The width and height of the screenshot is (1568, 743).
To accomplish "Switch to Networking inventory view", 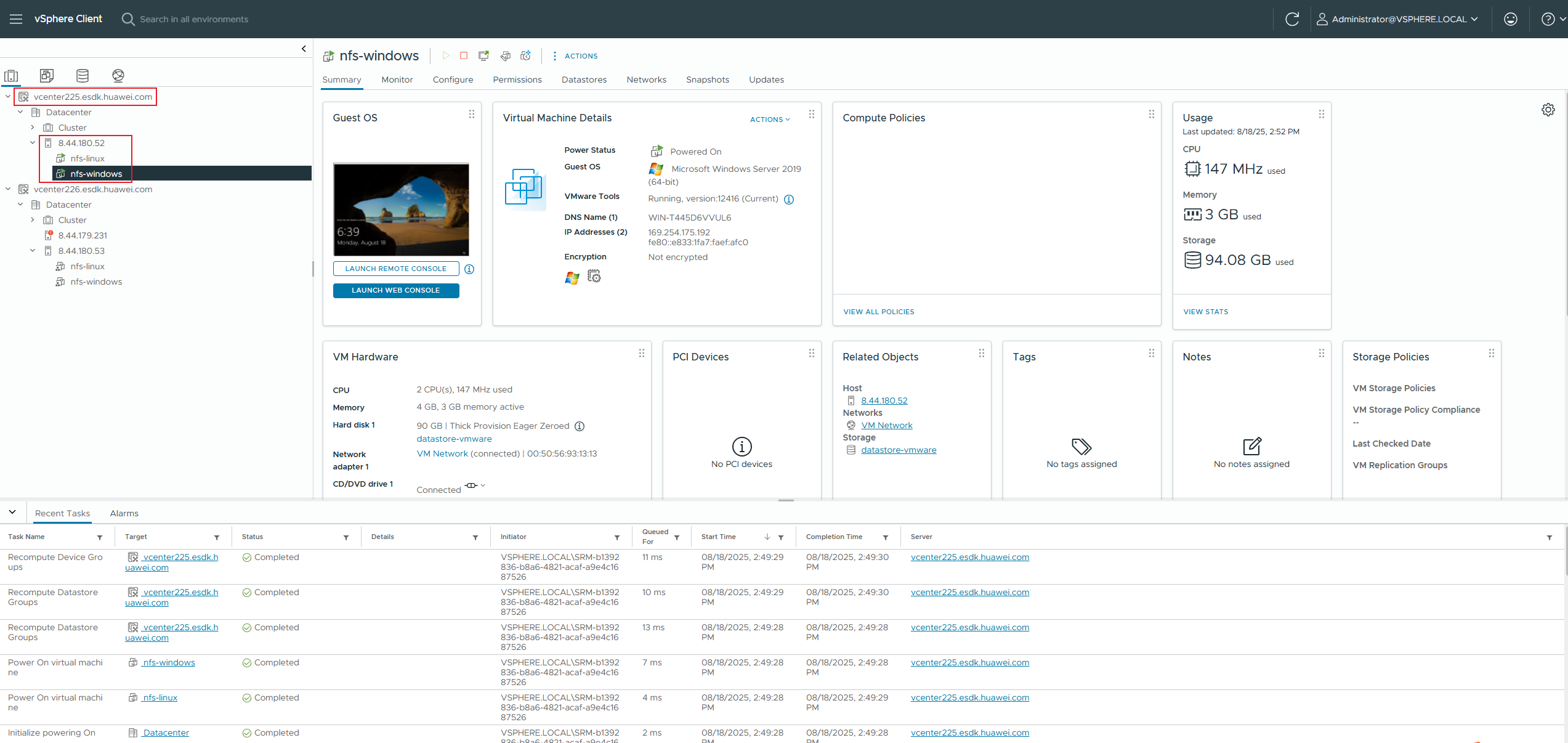I will 118,76.
